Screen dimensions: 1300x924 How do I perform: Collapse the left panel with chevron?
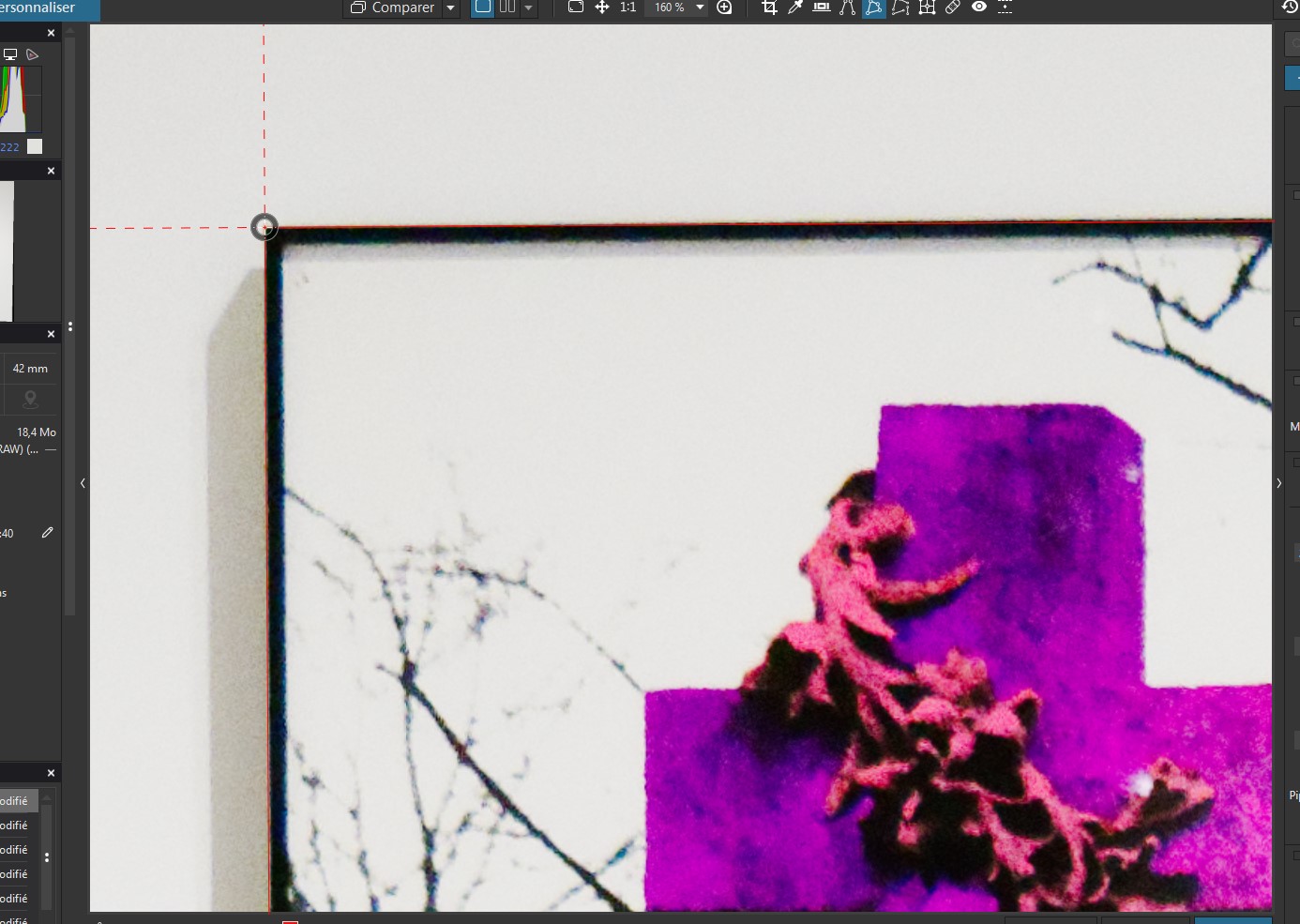pyautogui.click(x=83, y=483)
